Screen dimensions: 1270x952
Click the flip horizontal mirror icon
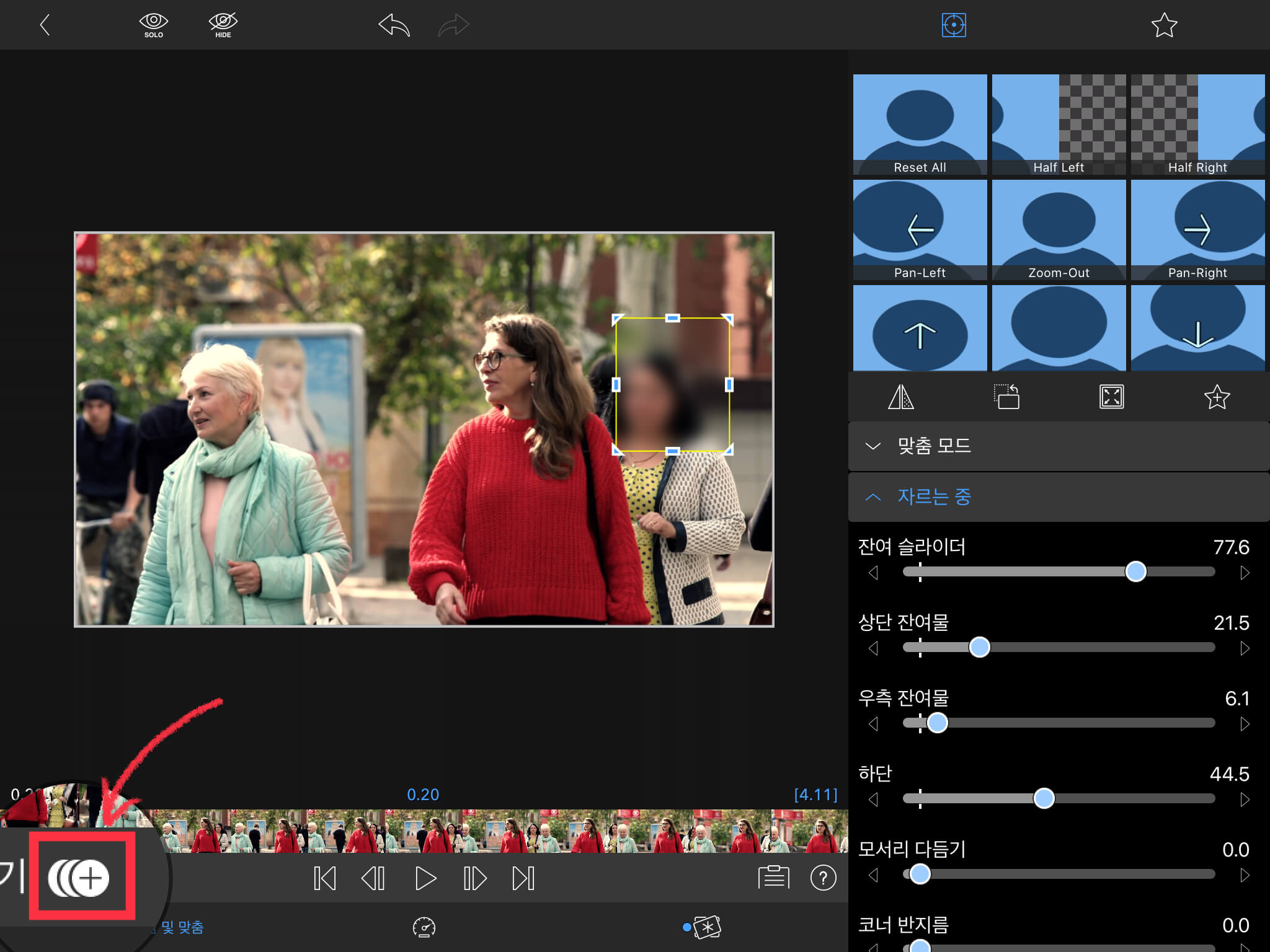point(900,397)
